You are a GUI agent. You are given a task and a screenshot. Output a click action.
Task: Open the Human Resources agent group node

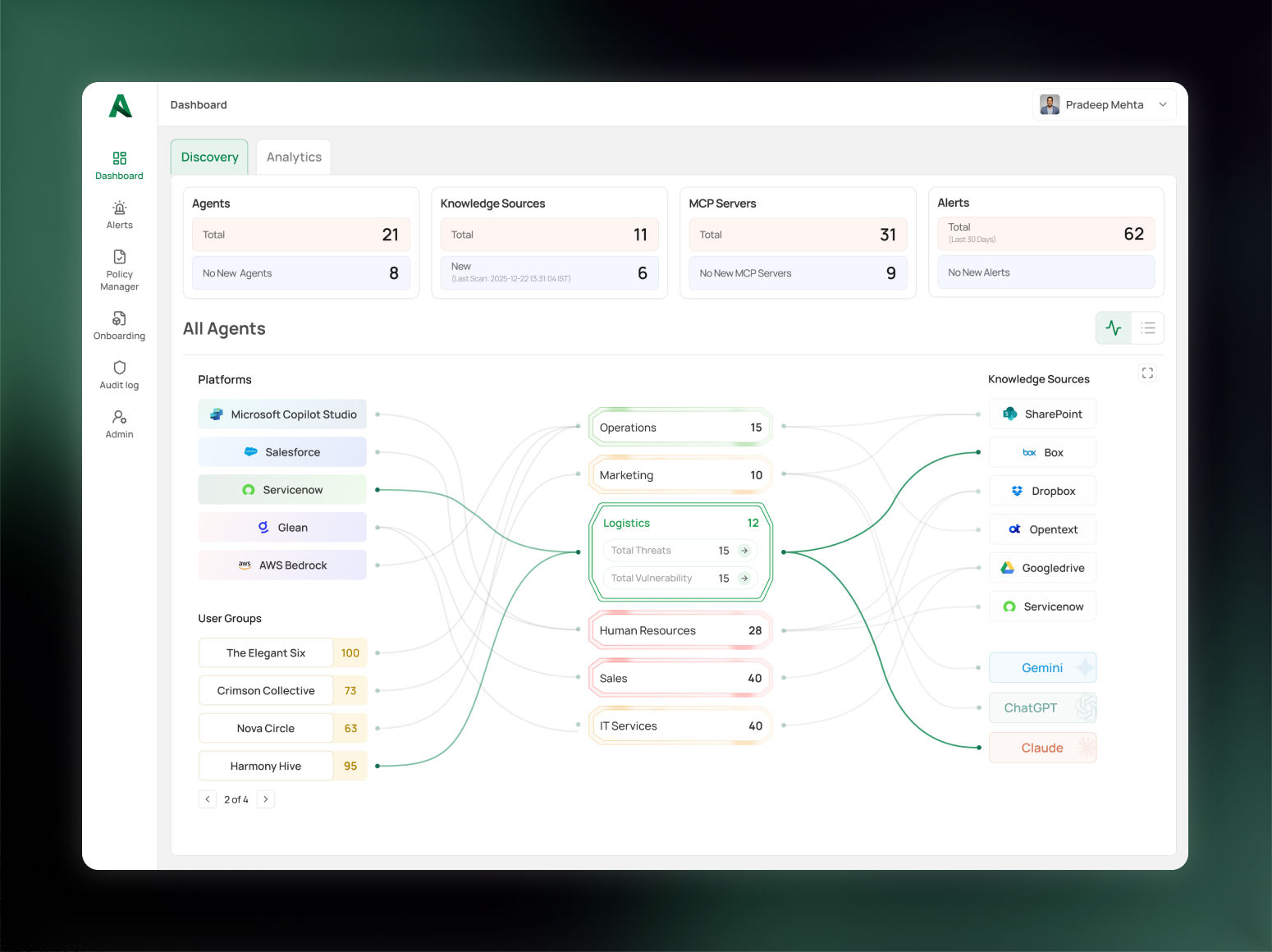tap(681, 630)
